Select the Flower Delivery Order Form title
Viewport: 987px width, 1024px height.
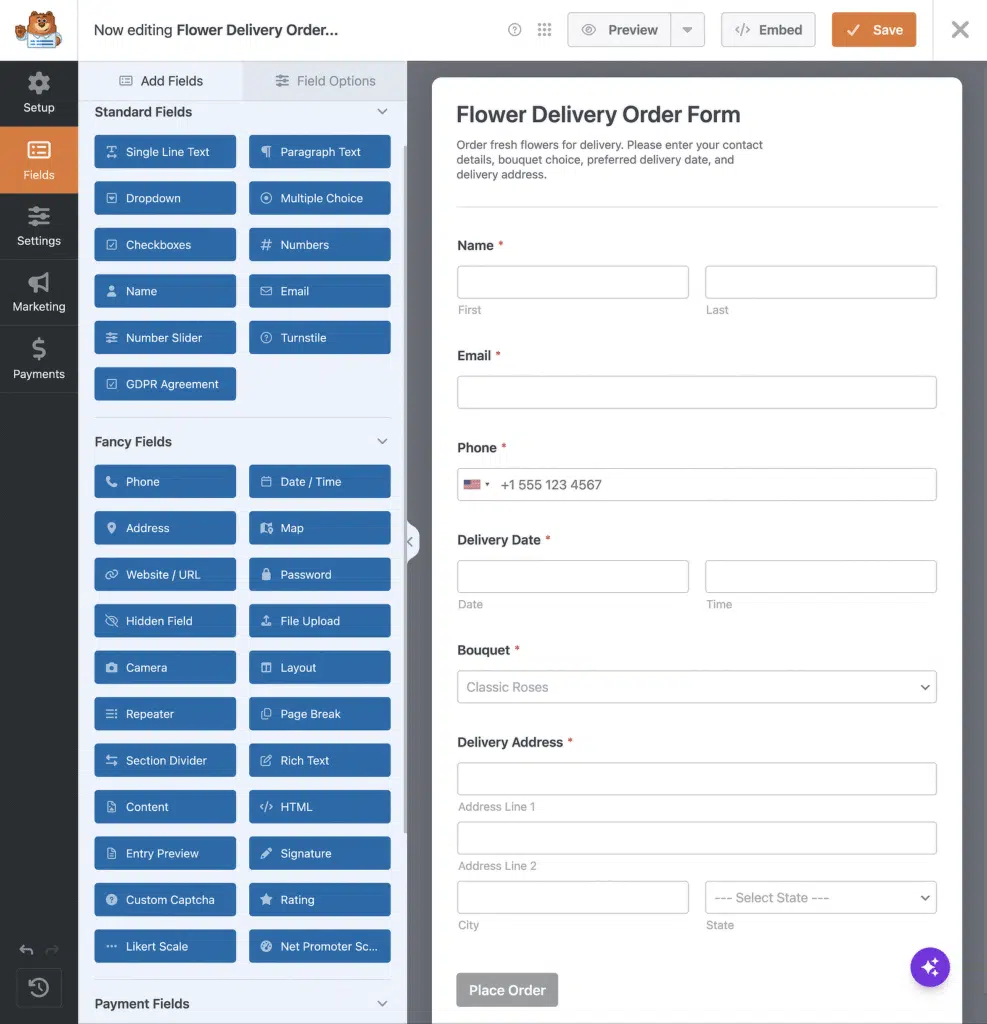point(598,114)
